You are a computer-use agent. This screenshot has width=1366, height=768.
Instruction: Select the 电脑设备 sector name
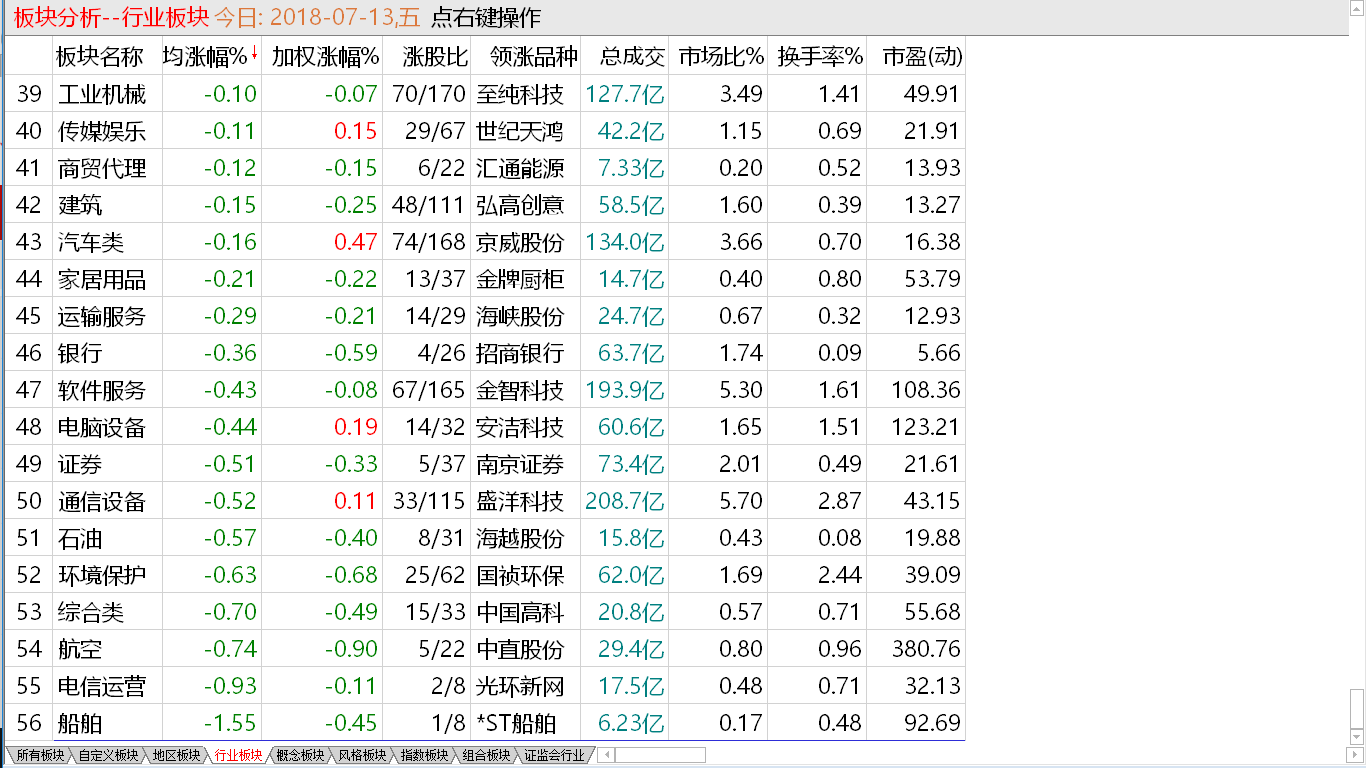102,427
